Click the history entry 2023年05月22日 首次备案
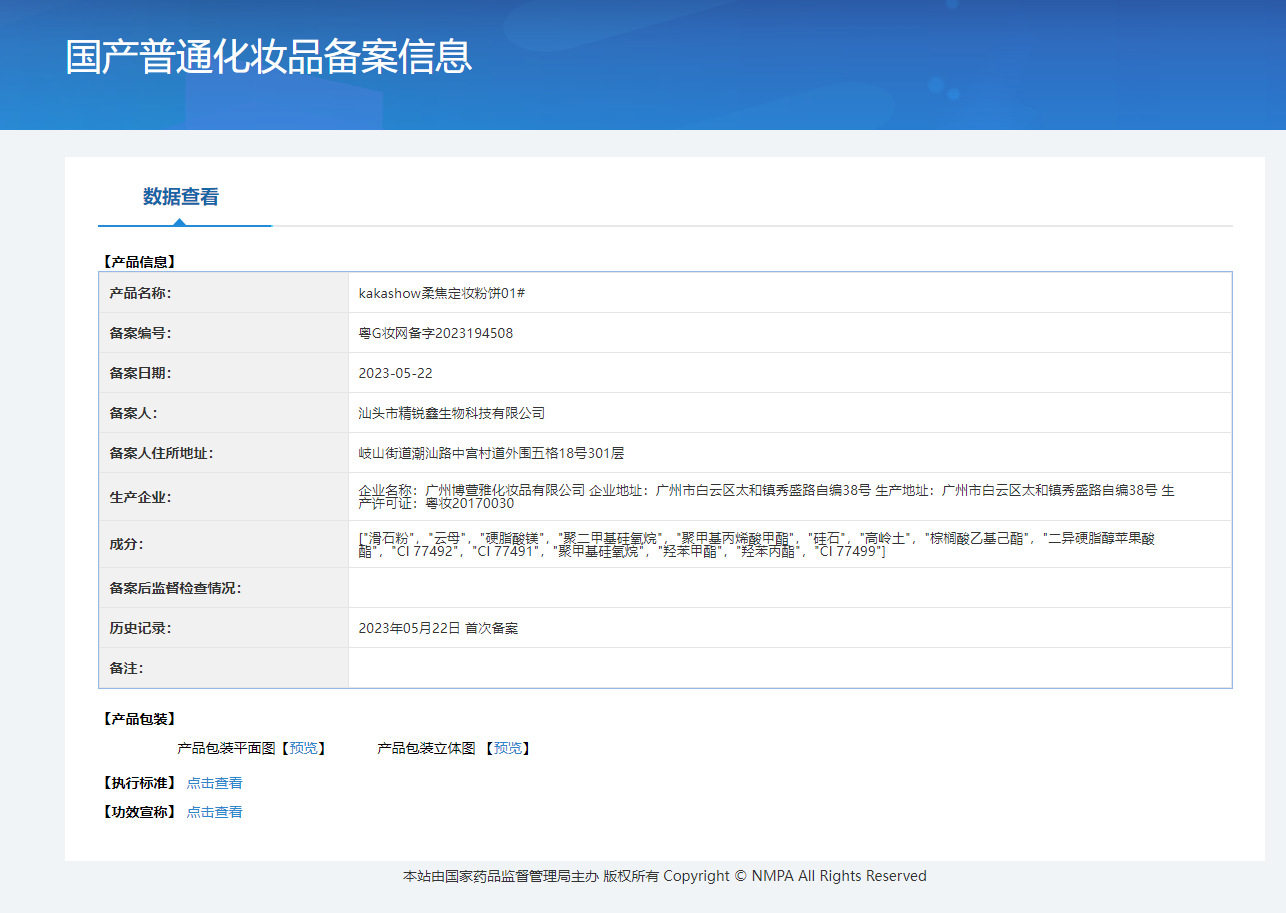The height and width of the screenshot is (913, 1286). pos(438,628)
